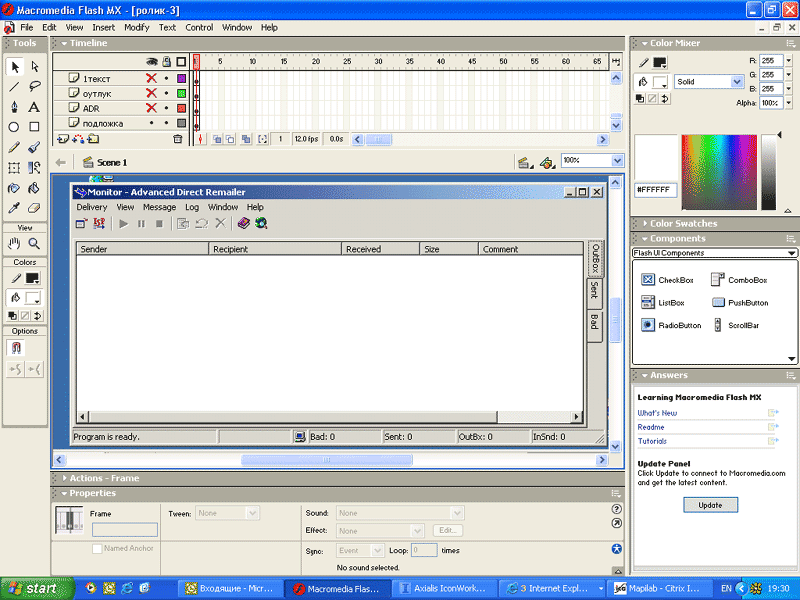This screenshot has width=800, height=600.
Task: Open the Text menu
Action: 167,28
